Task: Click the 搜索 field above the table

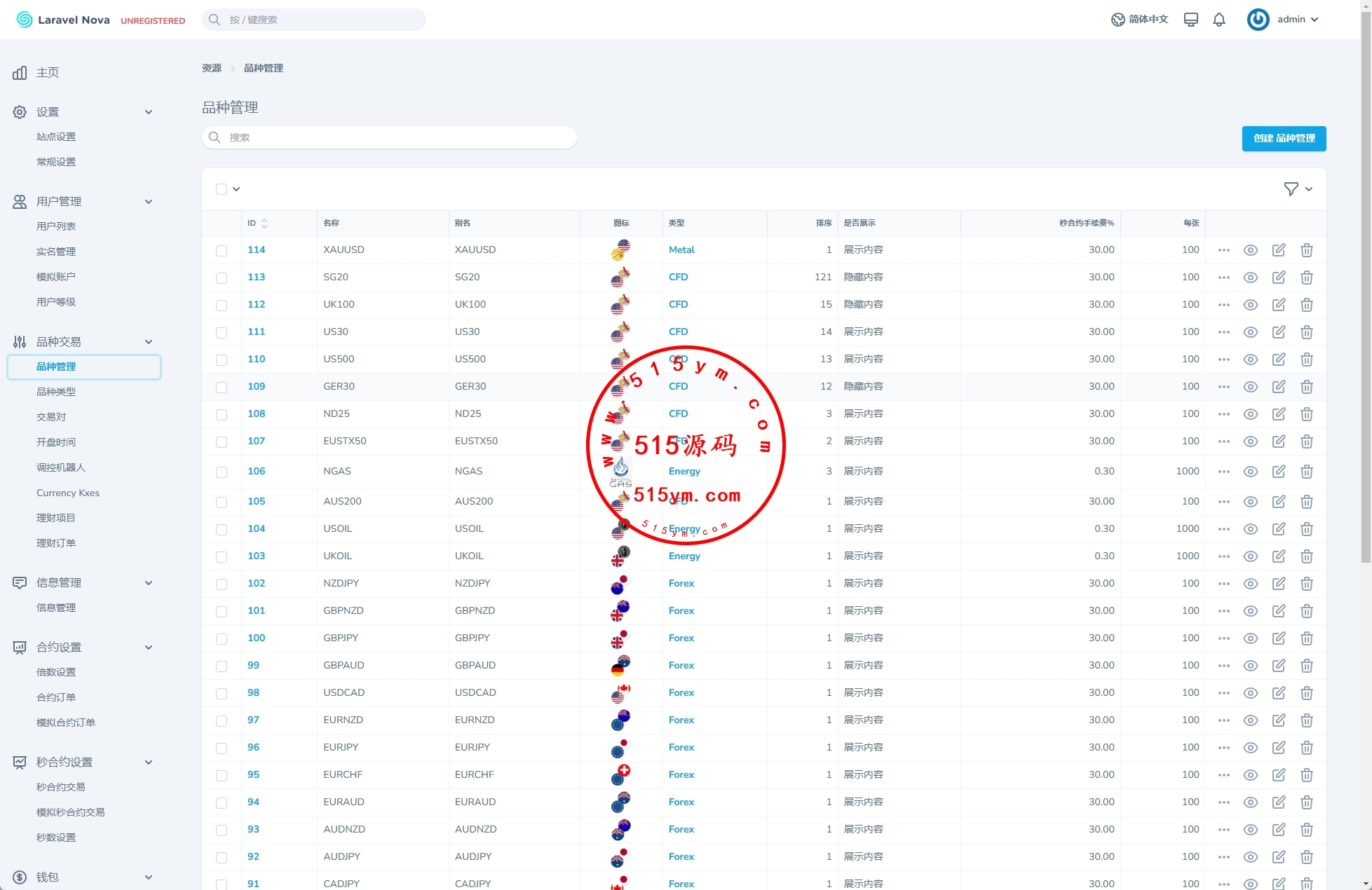Action: (389, 137)
